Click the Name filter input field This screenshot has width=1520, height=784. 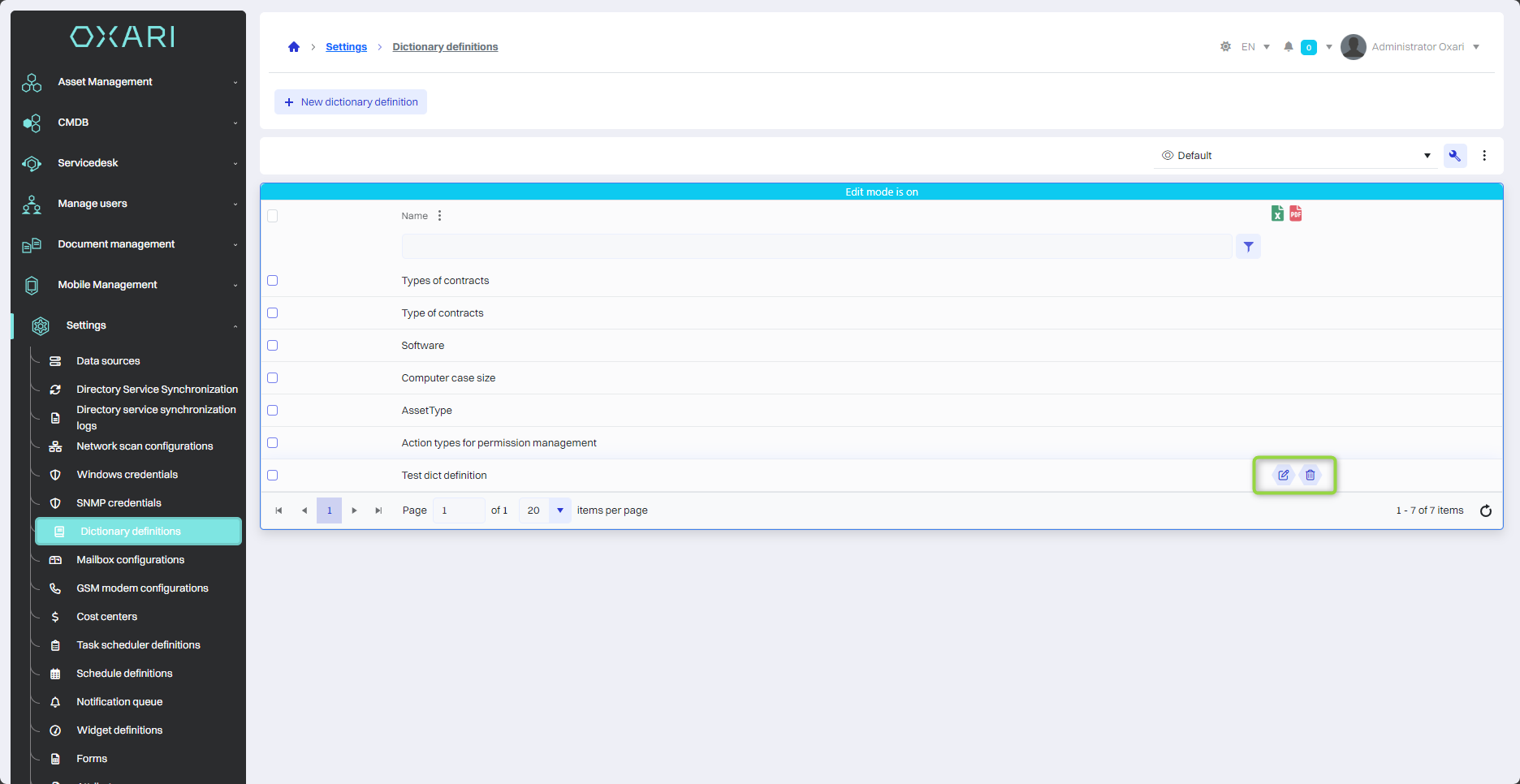tap(817, 247)
